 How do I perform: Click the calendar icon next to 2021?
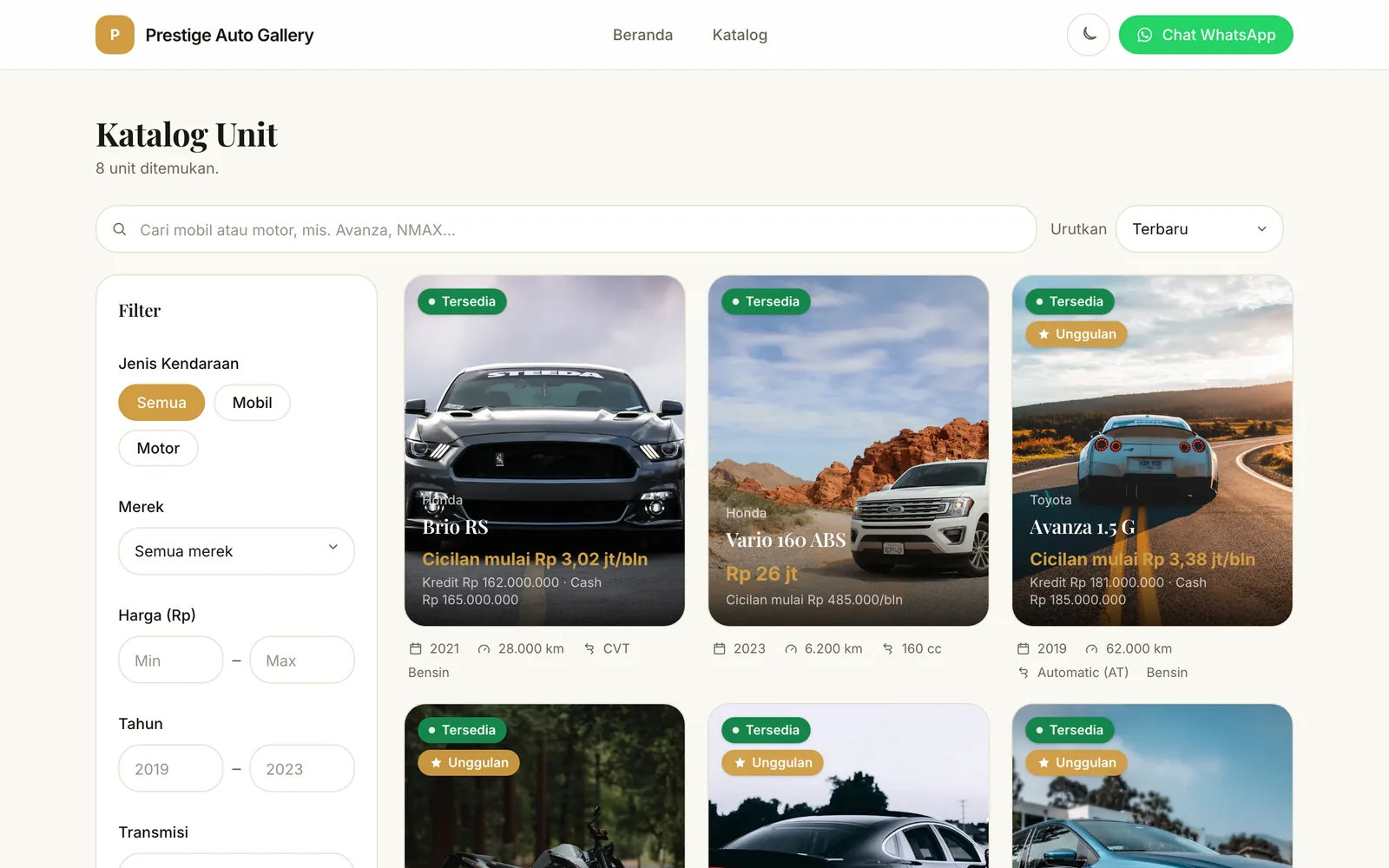(x=416, y=648)
